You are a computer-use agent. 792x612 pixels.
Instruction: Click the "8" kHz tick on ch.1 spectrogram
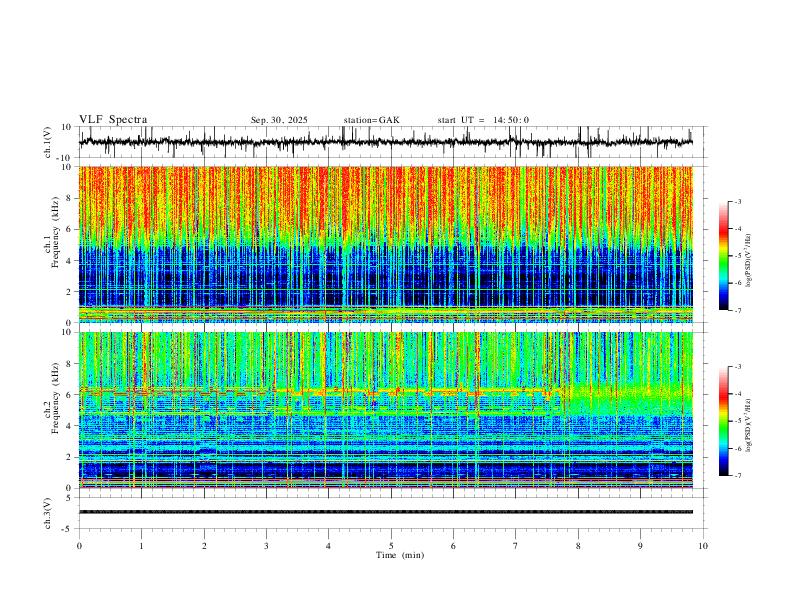coord(69,198)
